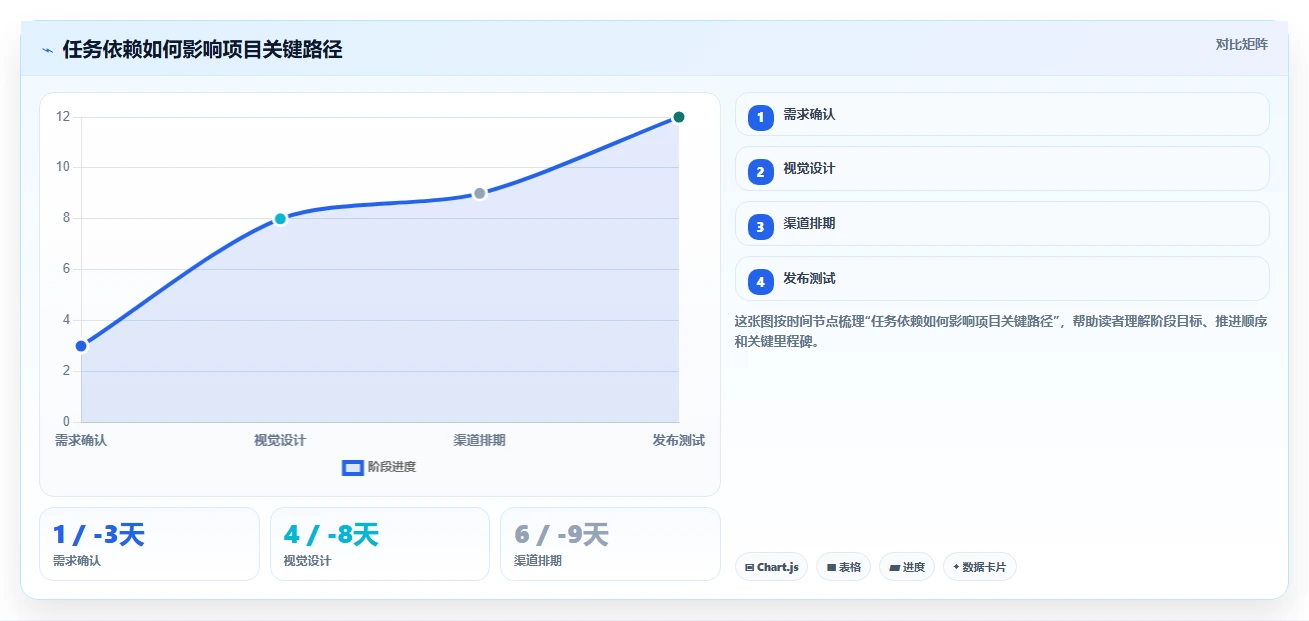Click the x-axis label 渠道排期
The image size is (1309, 621).
click(x=479, y=441)
